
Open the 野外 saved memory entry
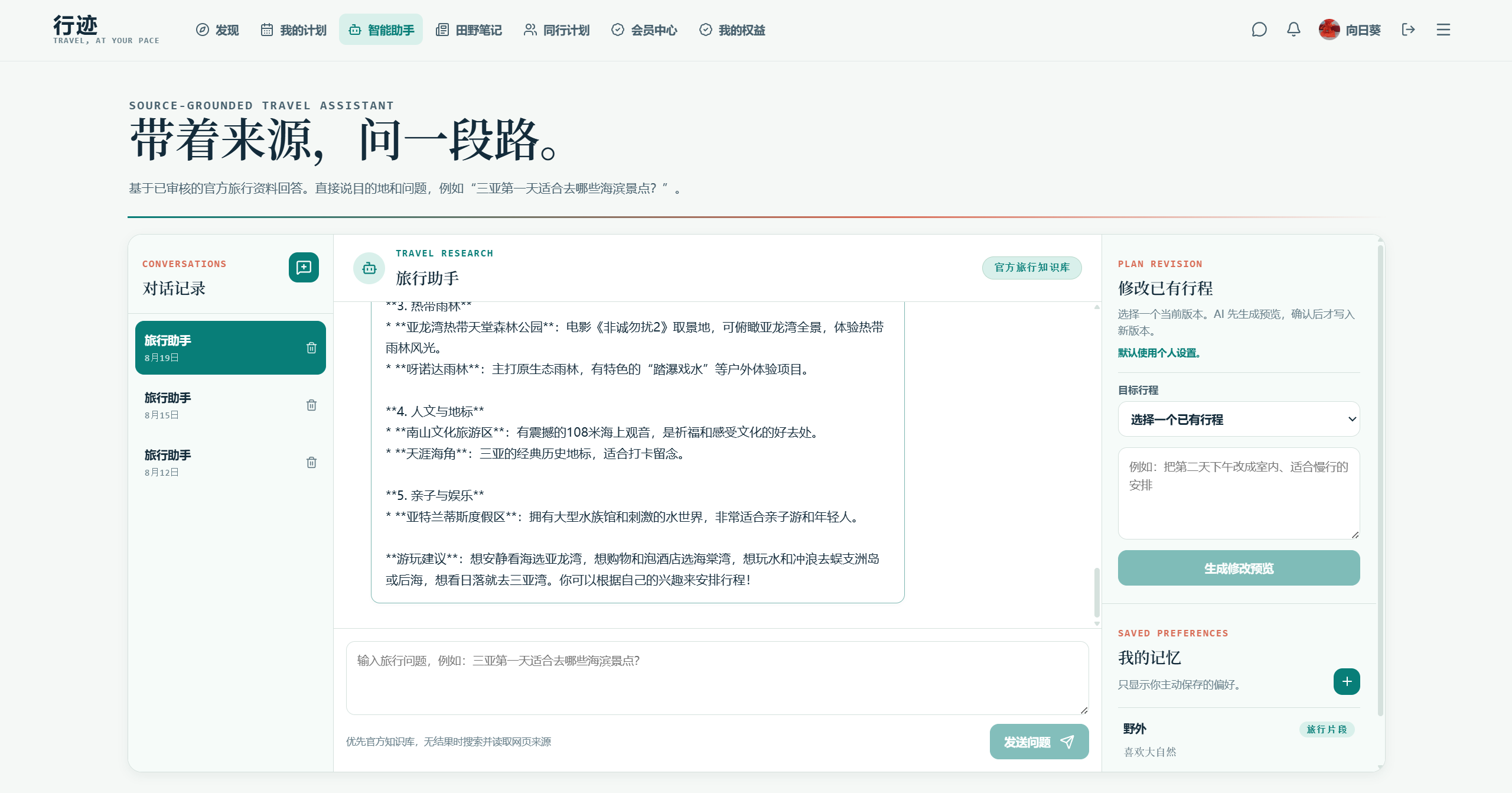(1239, 740)
